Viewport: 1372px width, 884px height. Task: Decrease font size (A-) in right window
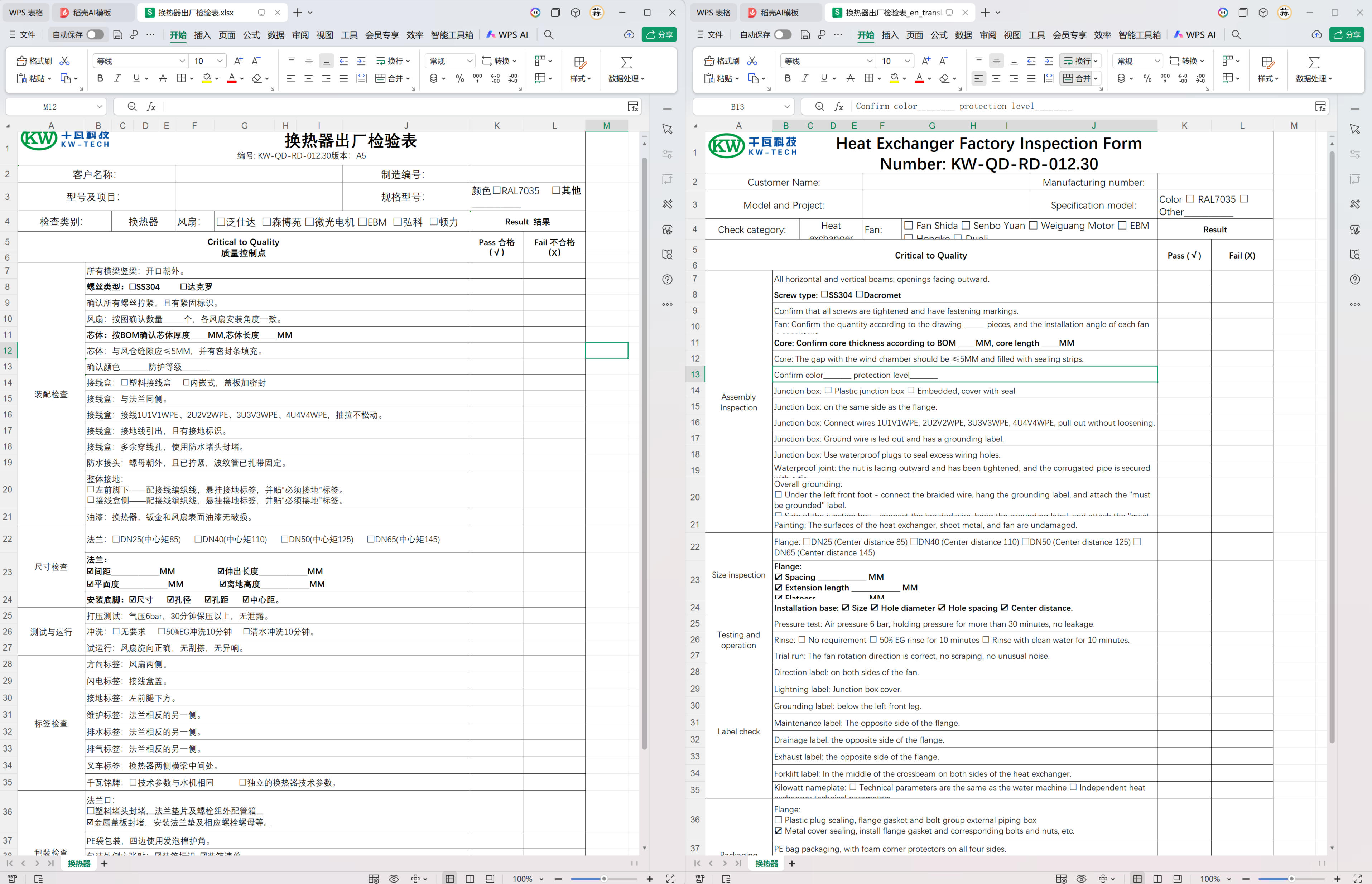click(943, 61)
